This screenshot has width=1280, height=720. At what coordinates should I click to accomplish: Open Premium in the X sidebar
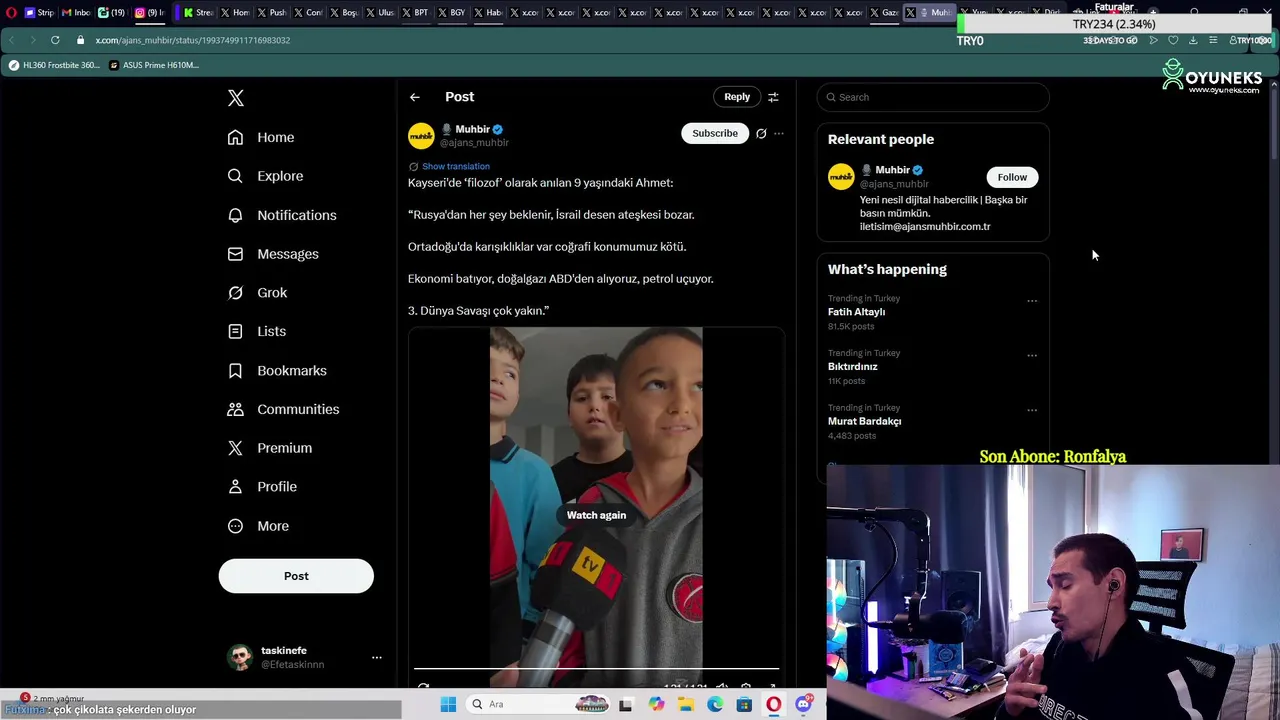tap(270, 448)
